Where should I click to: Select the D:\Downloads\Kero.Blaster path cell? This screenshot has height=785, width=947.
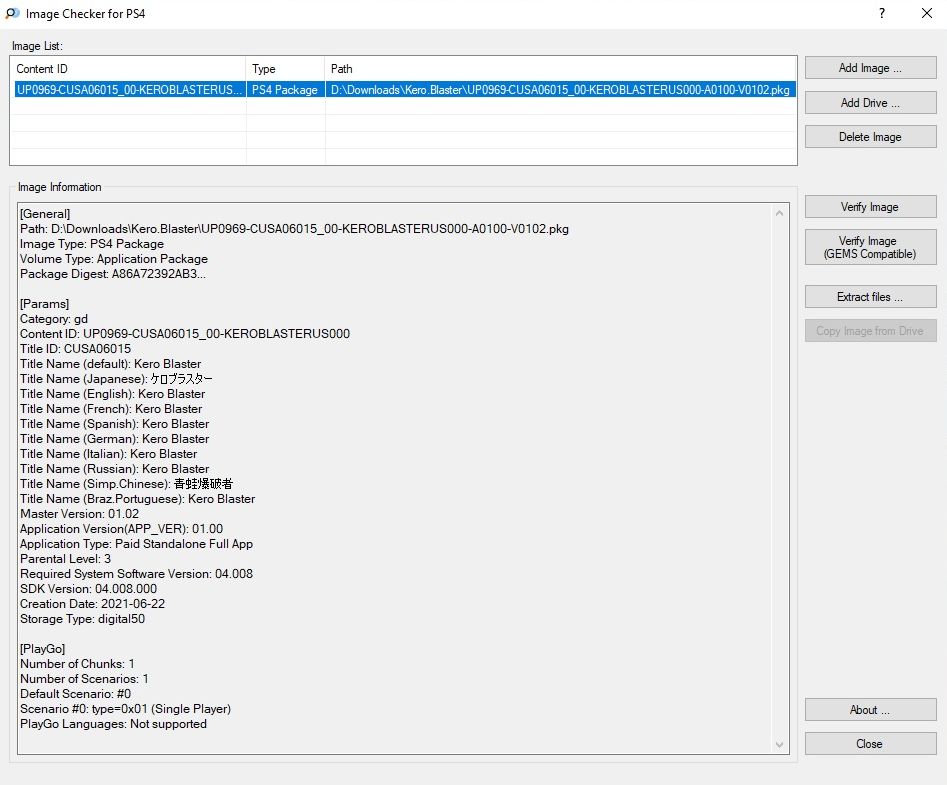[x=560, y=90]
